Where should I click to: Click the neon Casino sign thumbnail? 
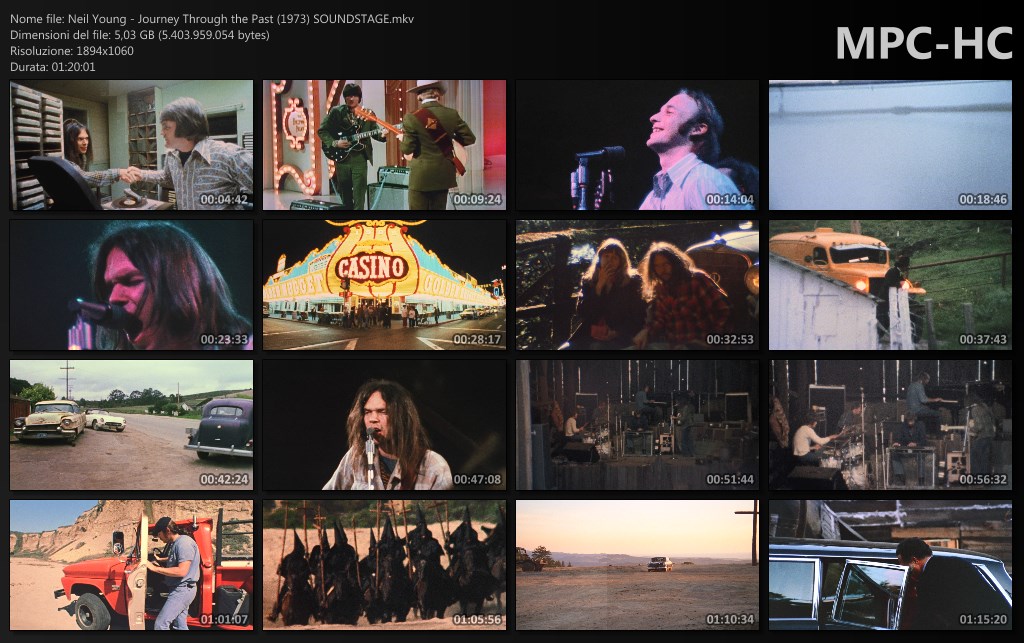(384, 285)
